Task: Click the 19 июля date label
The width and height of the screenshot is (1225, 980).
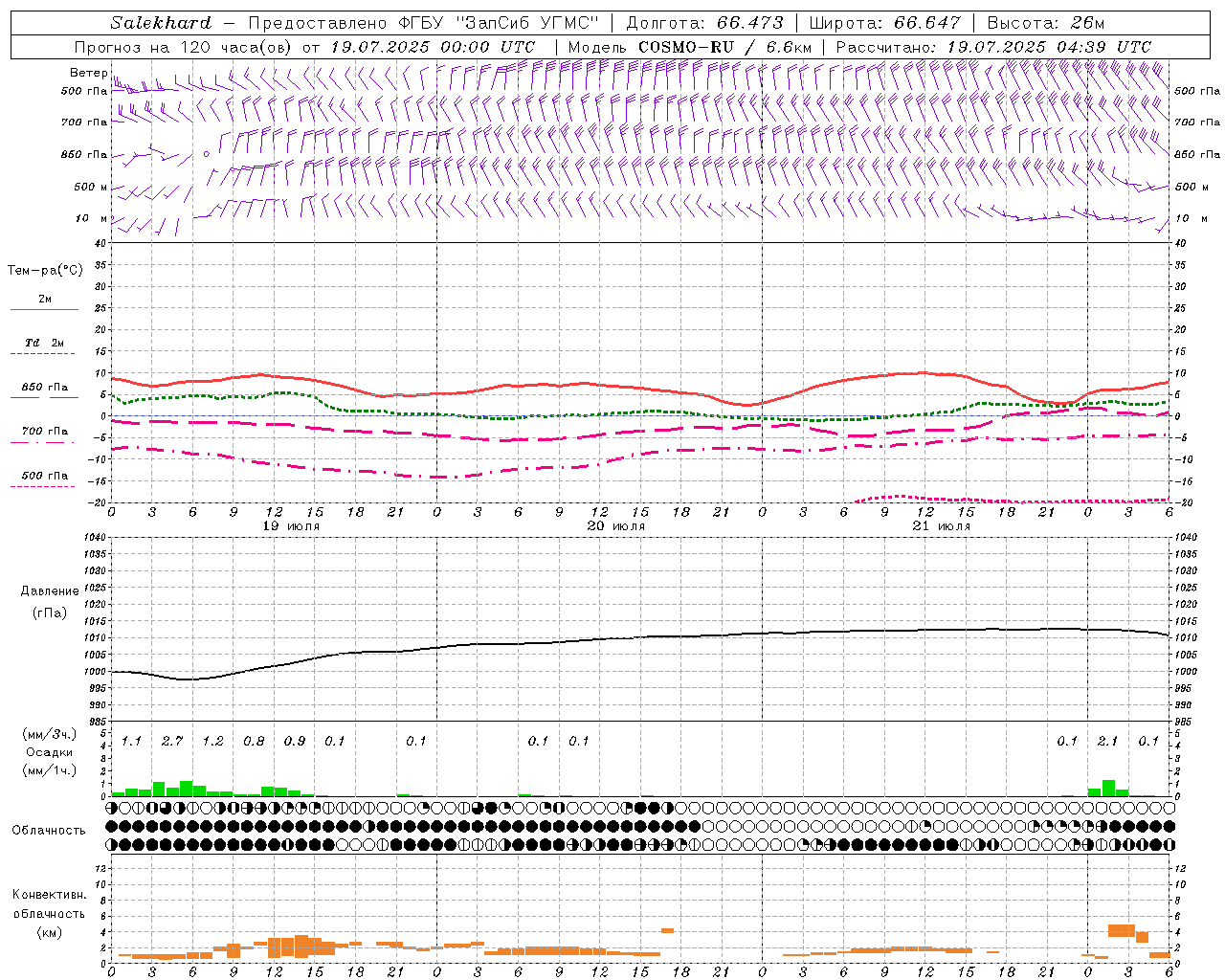Action: [x=291, y=526]
